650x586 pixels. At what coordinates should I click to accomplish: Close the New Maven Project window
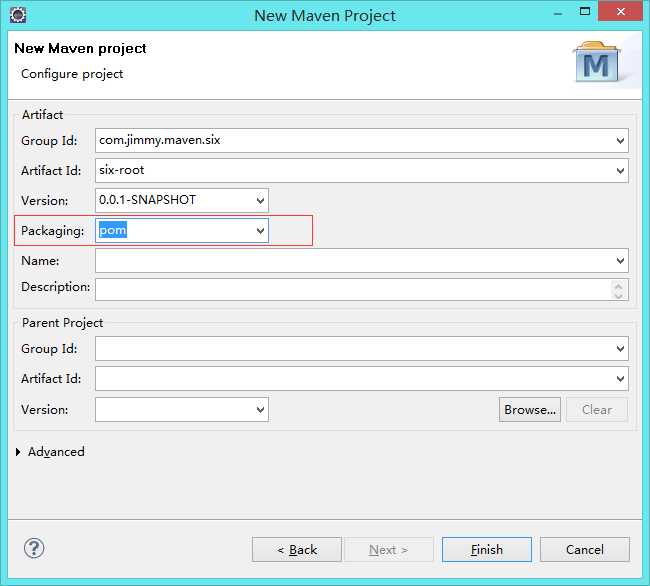tap(621, 12)
